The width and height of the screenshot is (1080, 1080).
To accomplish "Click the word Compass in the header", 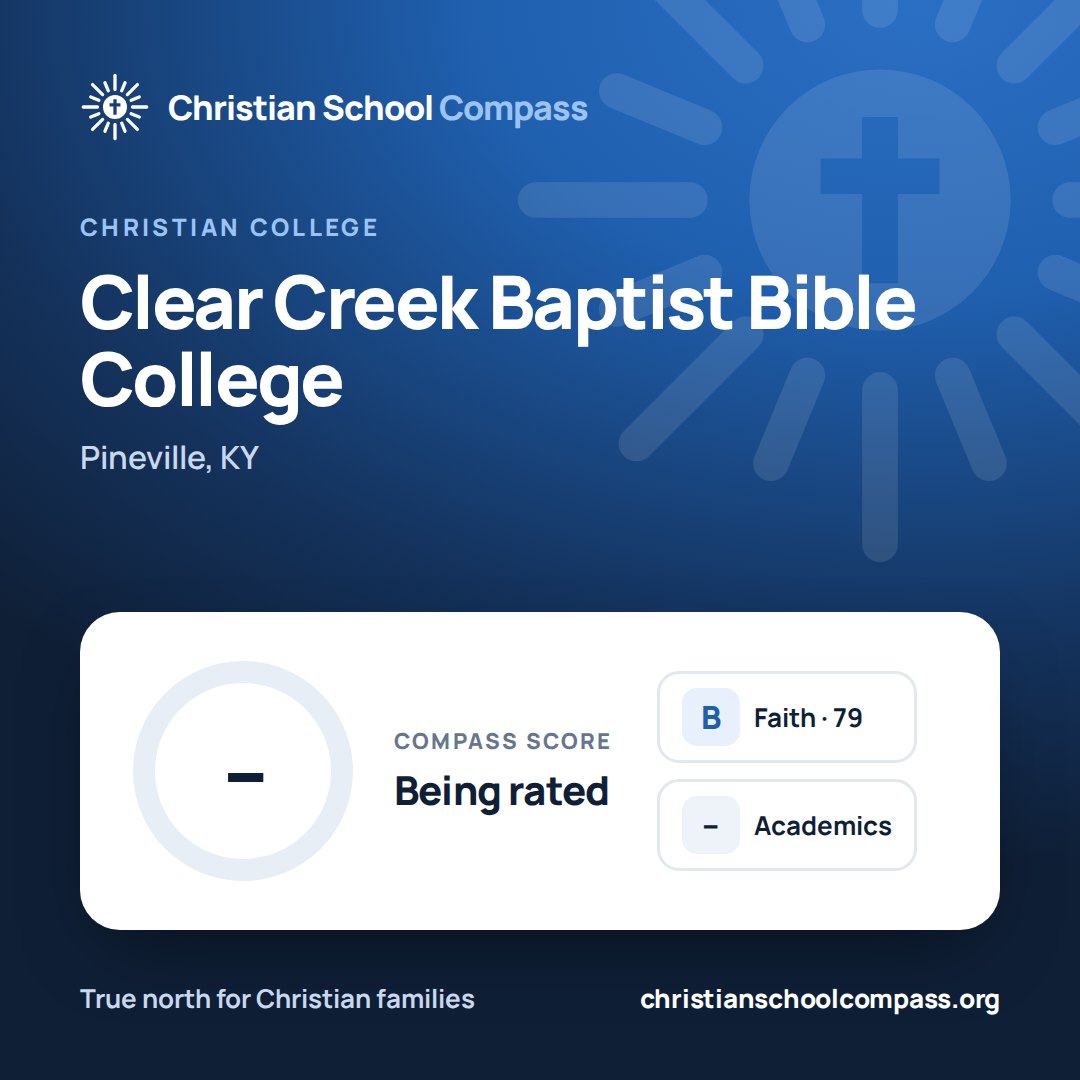I will point(514,110).
